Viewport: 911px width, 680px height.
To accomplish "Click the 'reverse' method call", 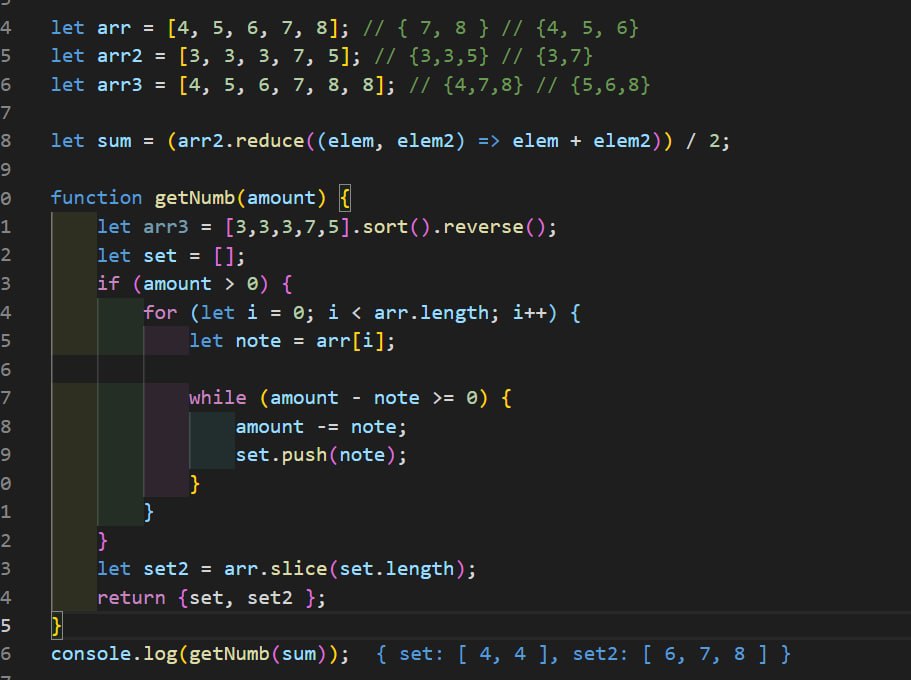I will click(x=483, y=227).
